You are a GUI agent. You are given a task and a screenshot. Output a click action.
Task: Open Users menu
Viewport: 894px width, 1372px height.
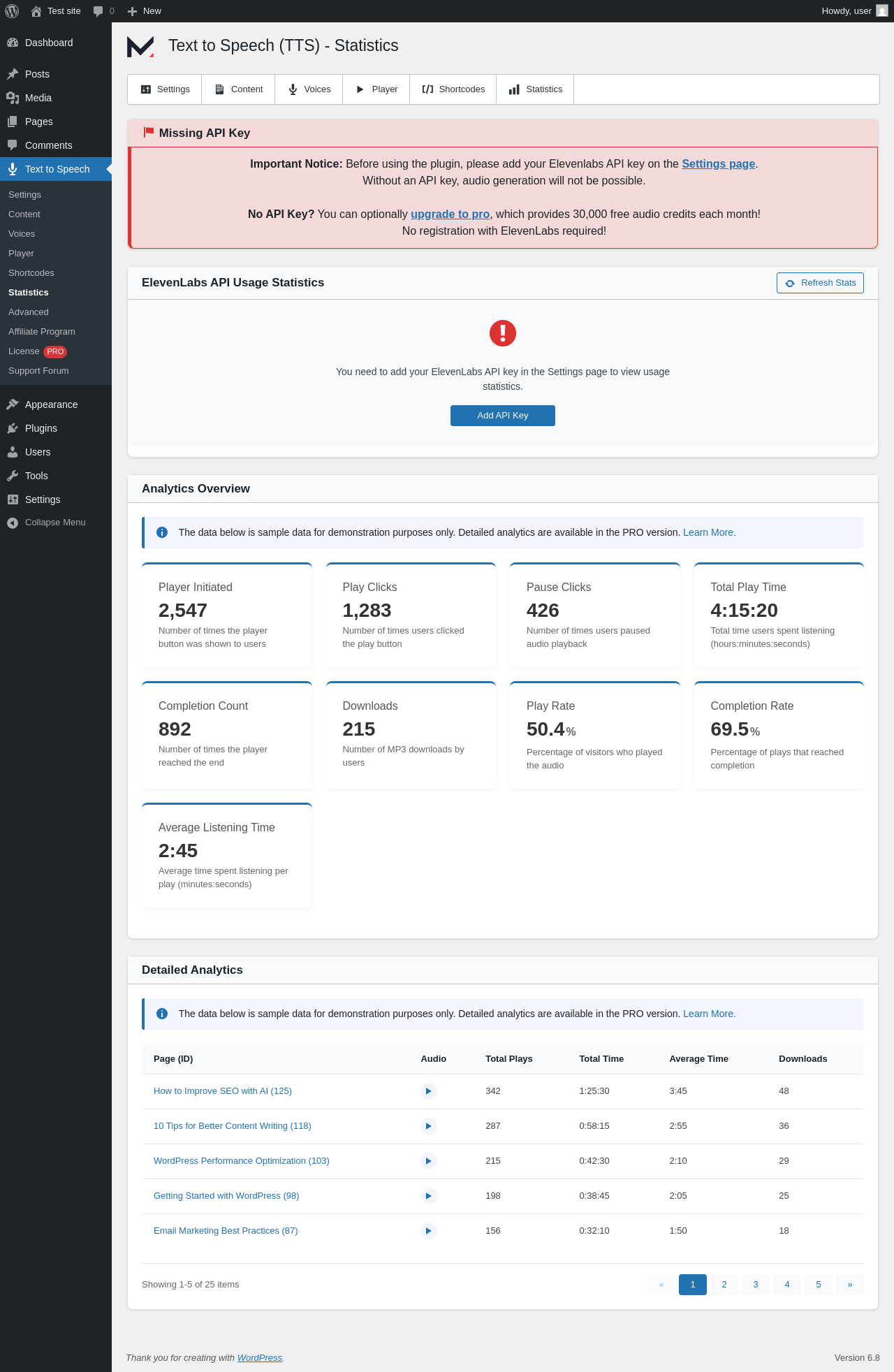point(56,452)
